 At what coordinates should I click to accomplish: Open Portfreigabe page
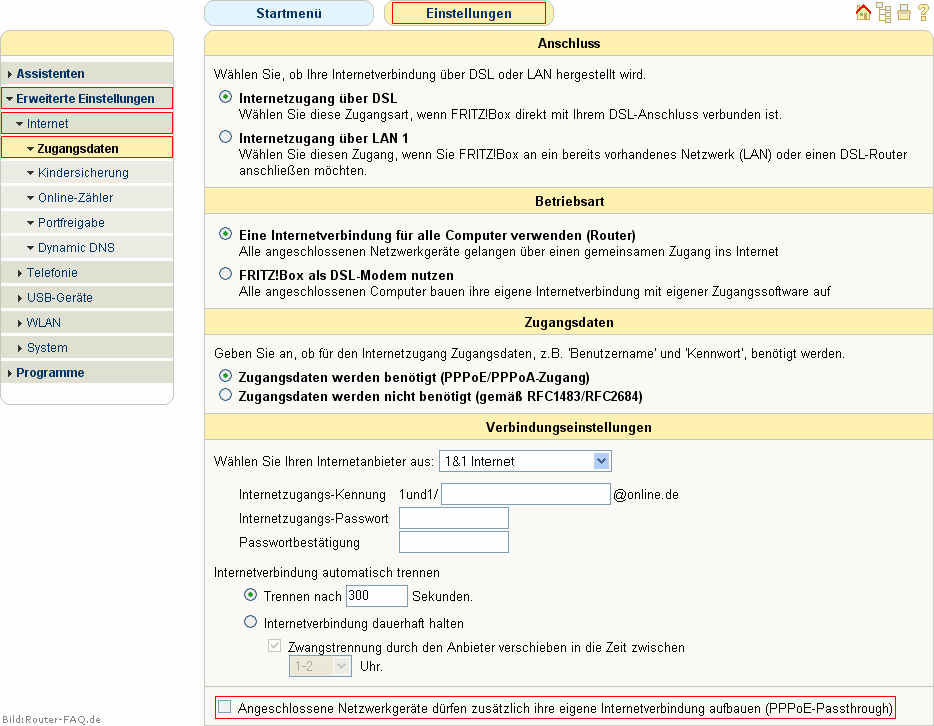[x=87, y=223]
